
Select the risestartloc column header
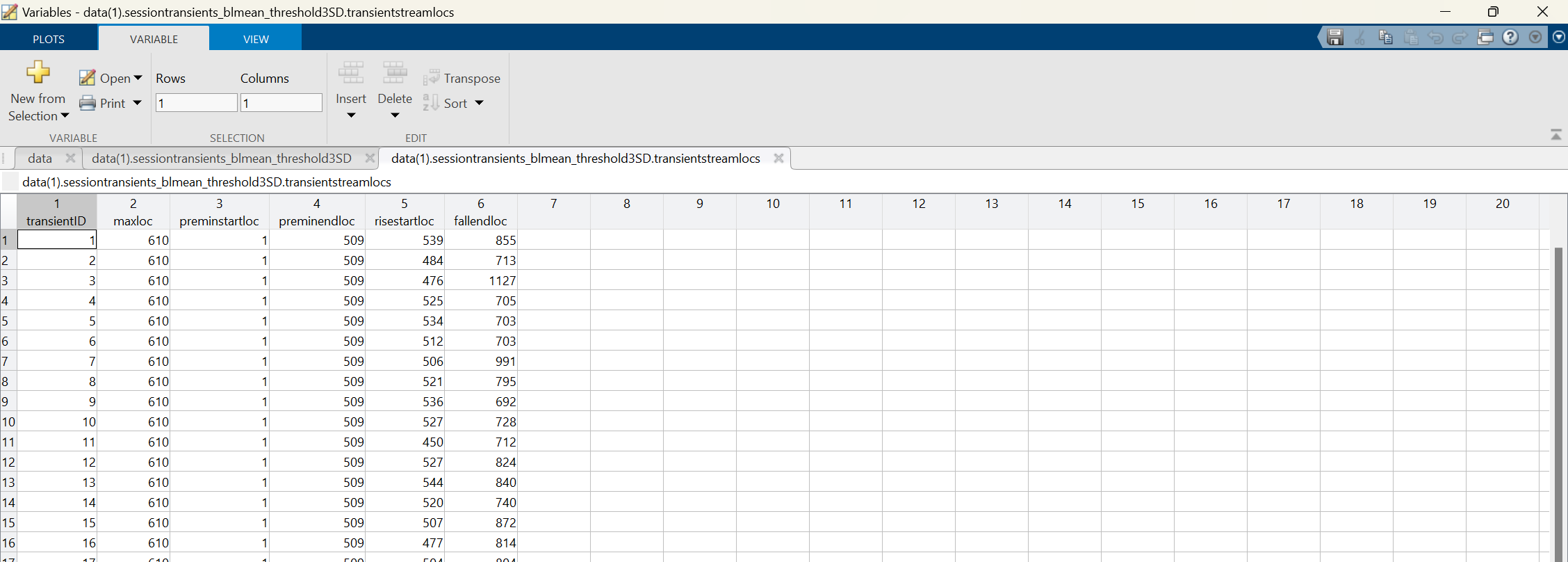click(x=405, y=212)
